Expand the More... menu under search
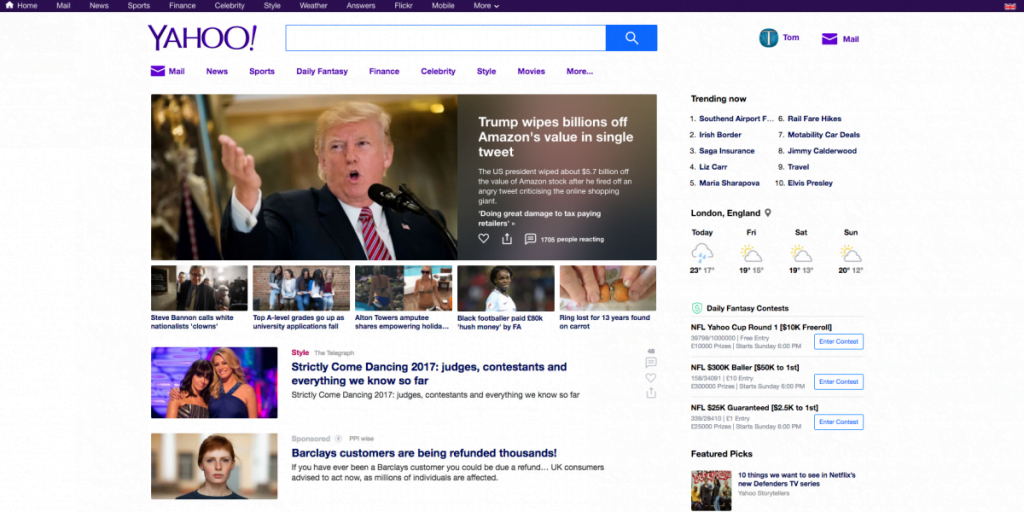The image size is (1024, 512). coord(579,71)
